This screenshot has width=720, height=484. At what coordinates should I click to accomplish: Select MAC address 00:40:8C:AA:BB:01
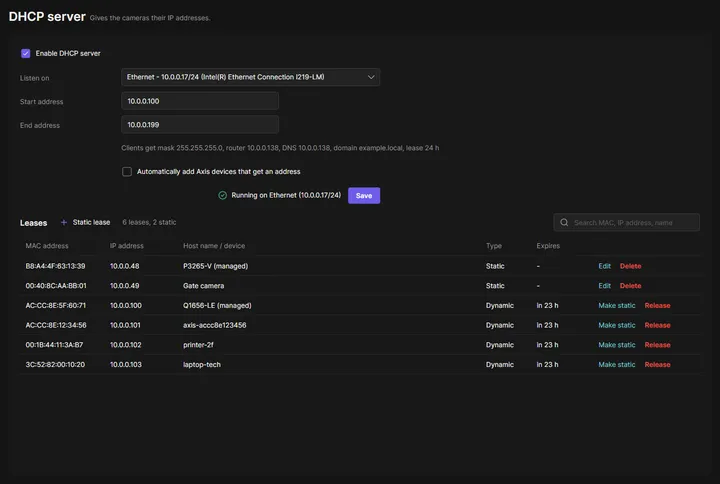click(x=56, y=286)
